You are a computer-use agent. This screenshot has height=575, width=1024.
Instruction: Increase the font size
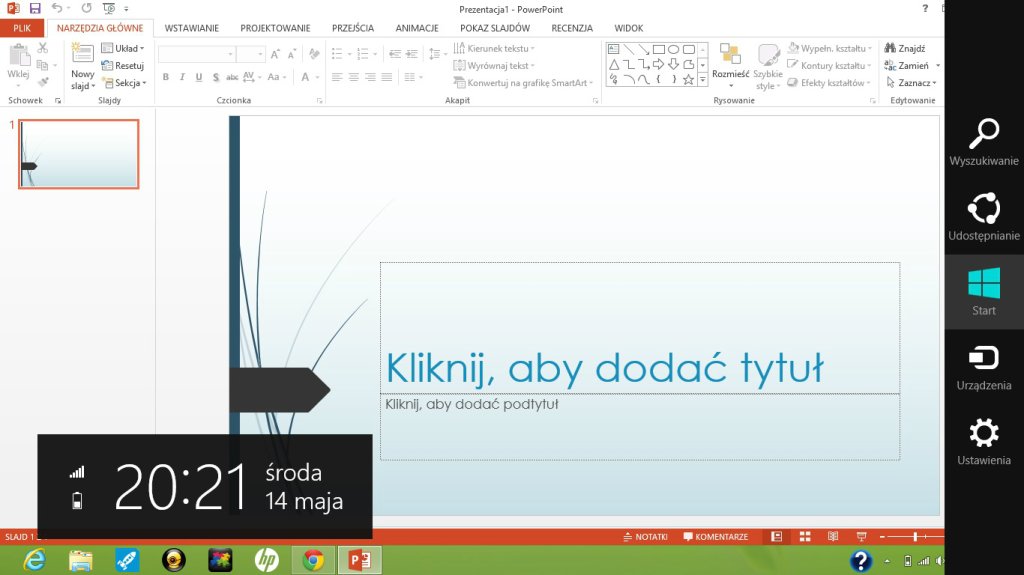click(276, 54)
